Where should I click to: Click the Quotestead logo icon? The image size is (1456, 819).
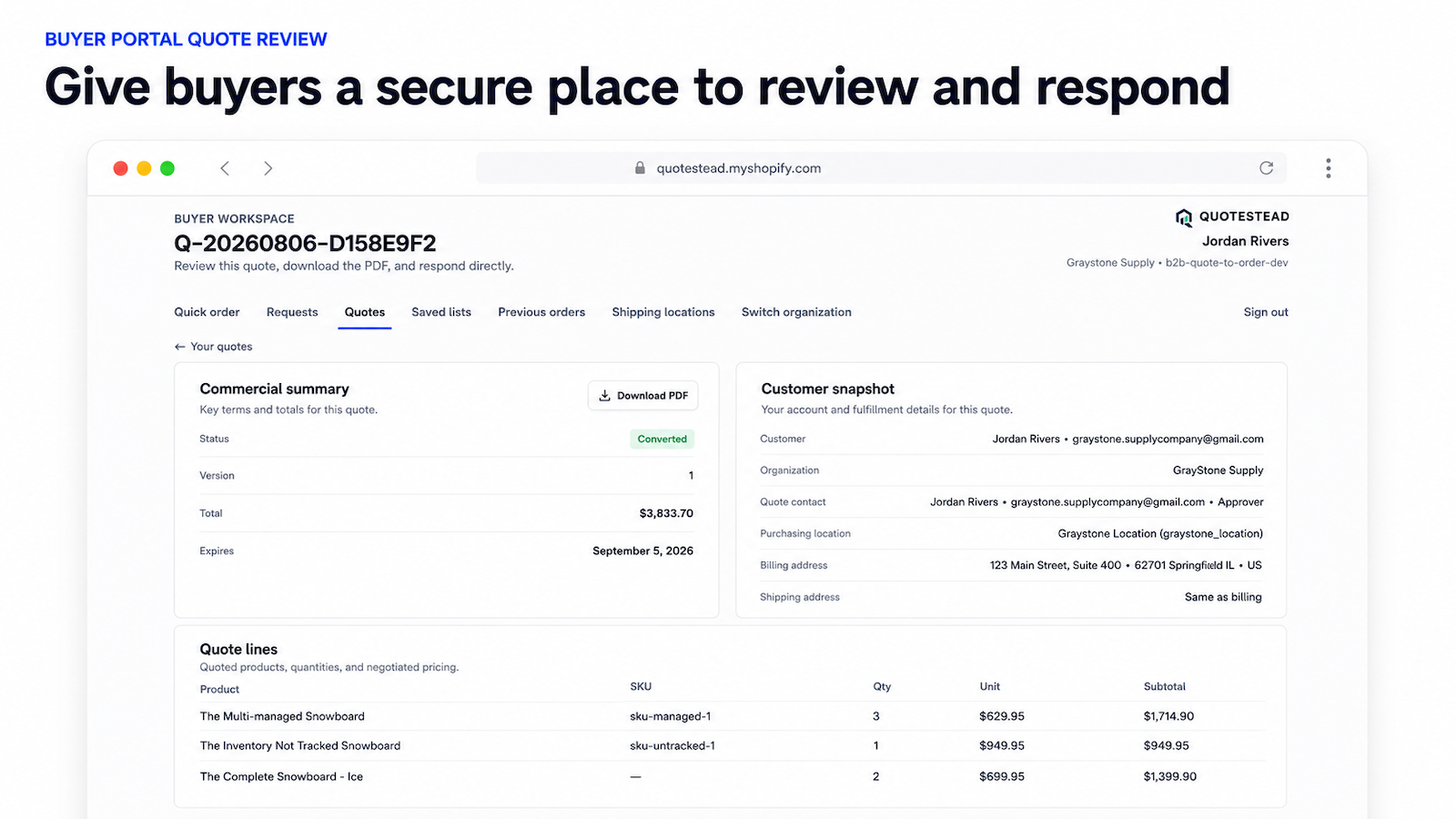(x=1183, y=217)
